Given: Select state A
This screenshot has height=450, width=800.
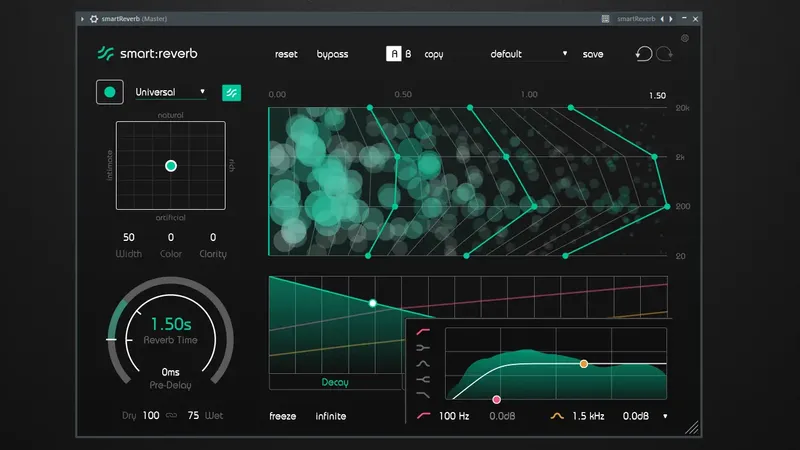Looking at the screenshot, I should (x=394, y=54).
